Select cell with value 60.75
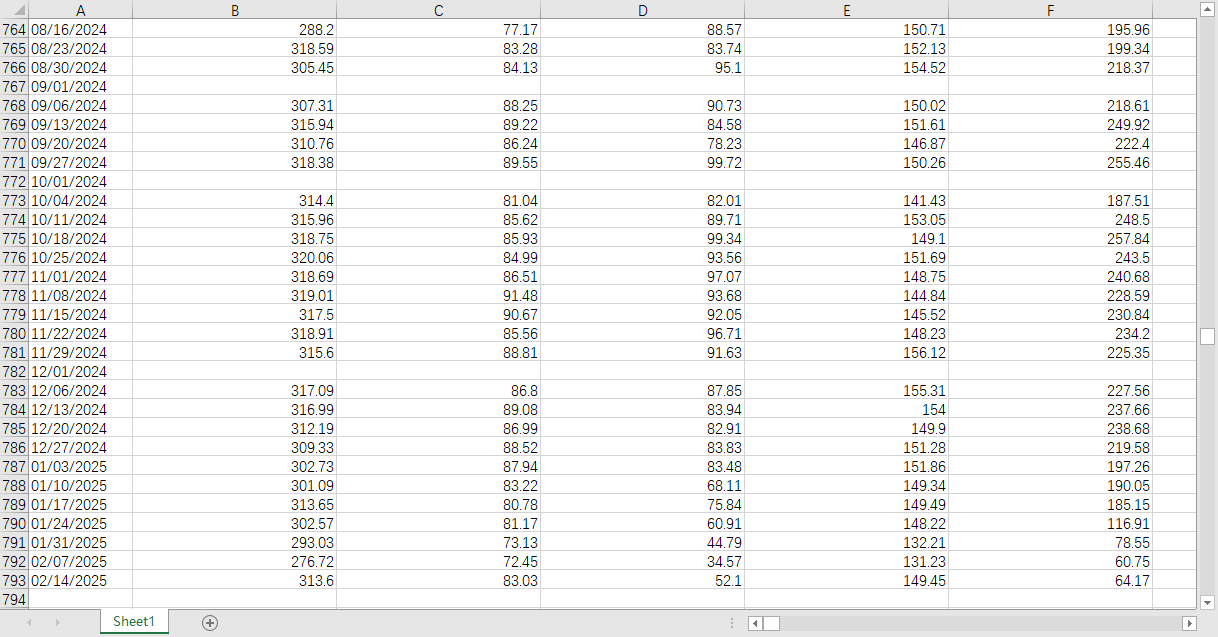 [x=1050, y=562]
